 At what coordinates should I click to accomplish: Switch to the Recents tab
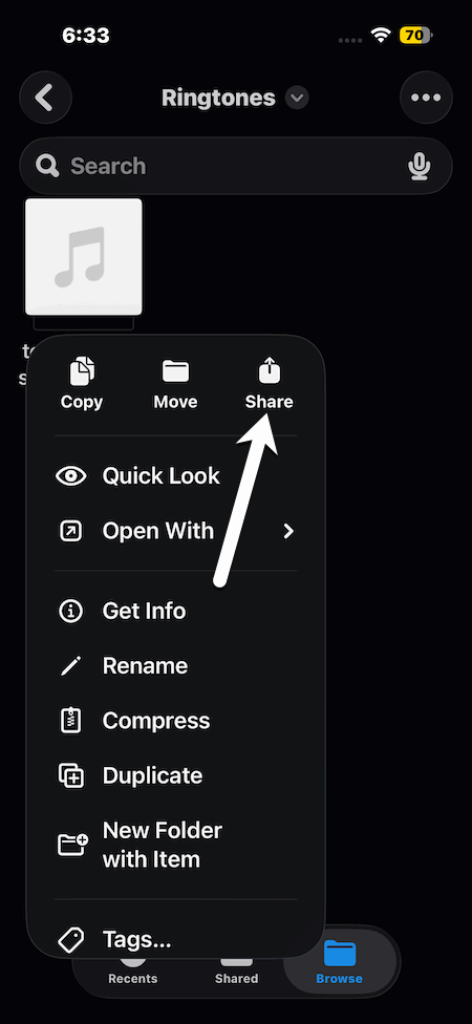pos(133,978)
